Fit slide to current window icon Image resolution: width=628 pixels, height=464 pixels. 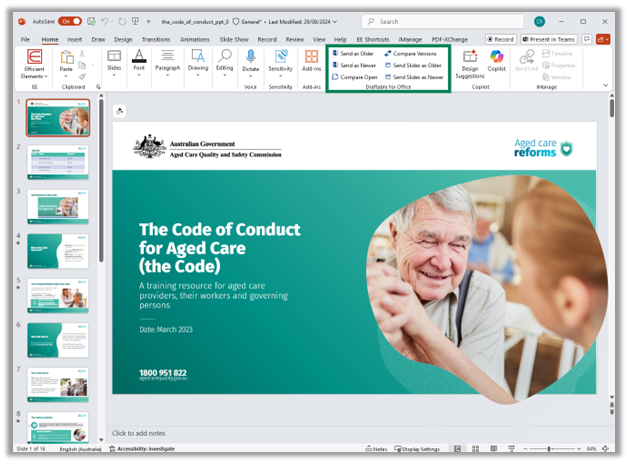point(606,449)
